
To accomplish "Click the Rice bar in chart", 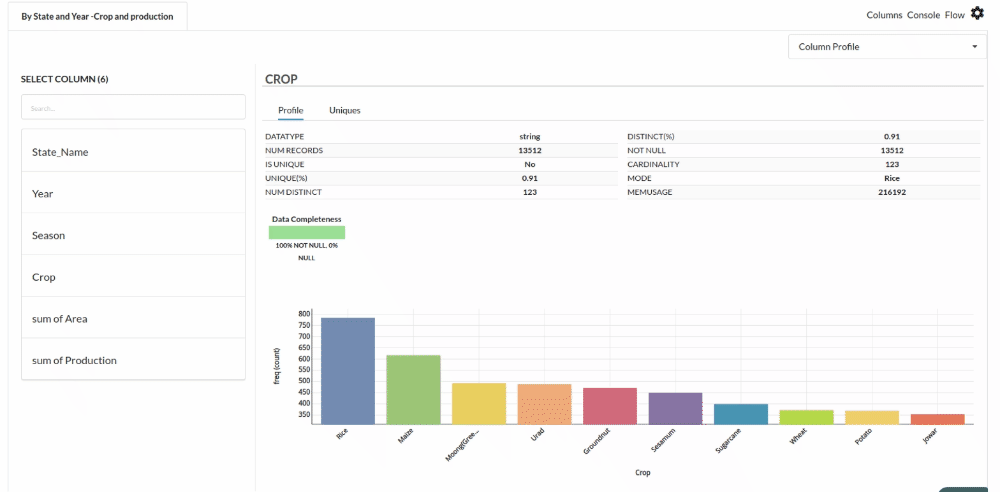I will [348, 371].
